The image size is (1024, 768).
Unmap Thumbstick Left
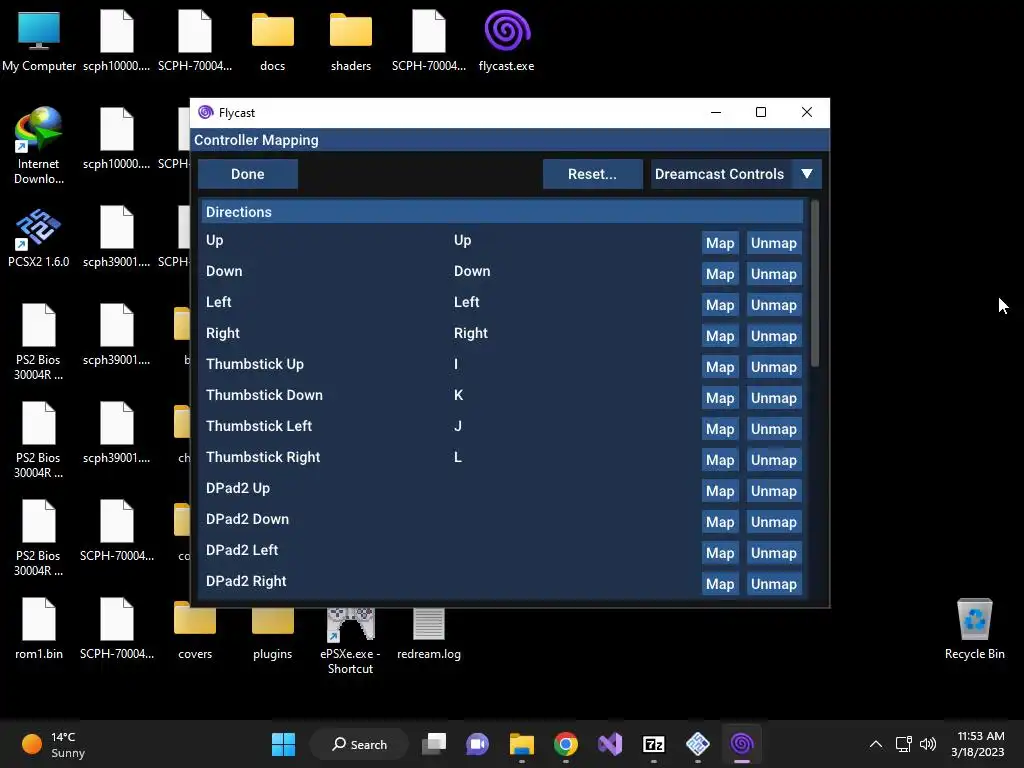(x=773, y=429)
